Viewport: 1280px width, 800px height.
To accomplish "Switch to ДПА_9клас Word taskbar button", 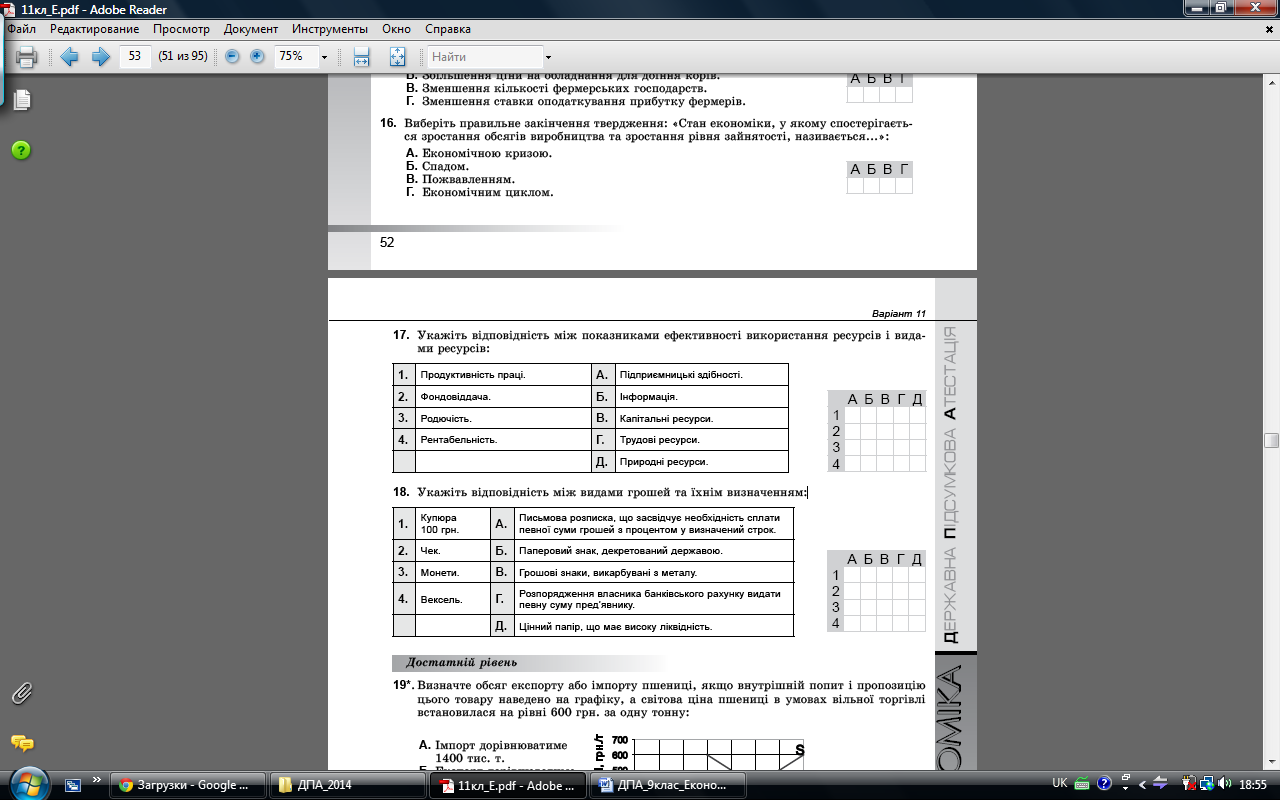I will point(667,785).
